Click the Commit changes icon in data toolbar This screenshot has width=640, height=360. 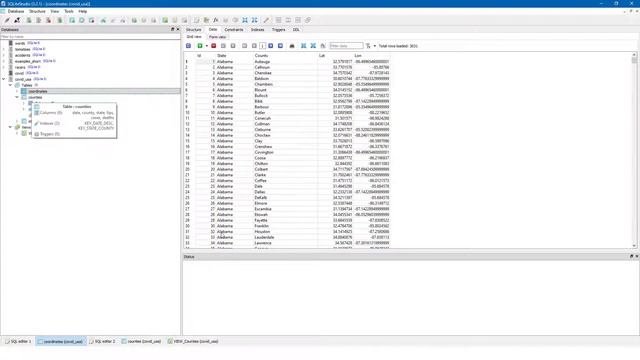coord(223,46)
